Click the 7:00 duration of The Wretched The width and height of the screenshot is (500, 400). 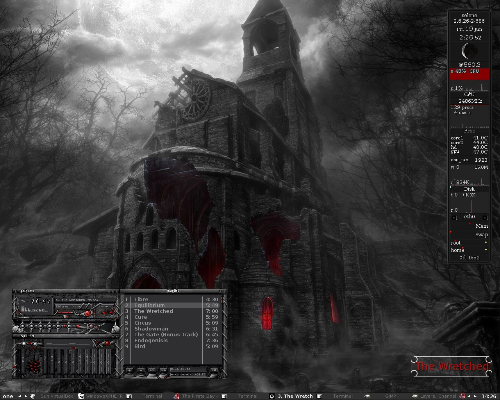(212, 311)
